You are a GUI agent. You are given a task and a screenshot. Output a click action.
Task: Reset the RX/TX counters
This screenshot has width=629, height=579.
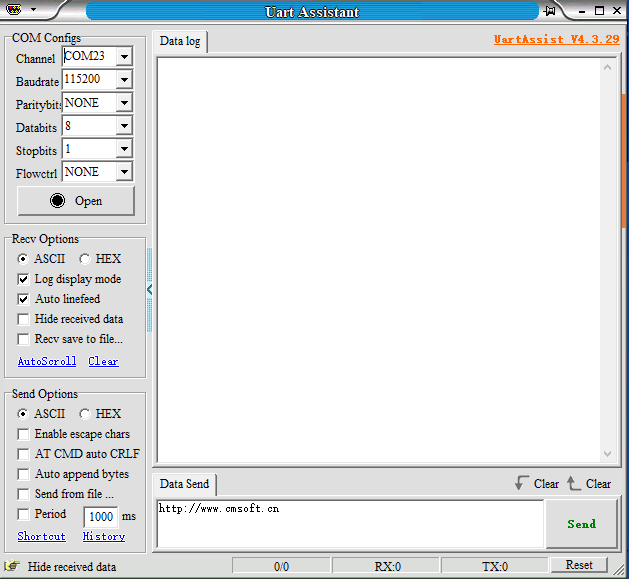(579, 565)
